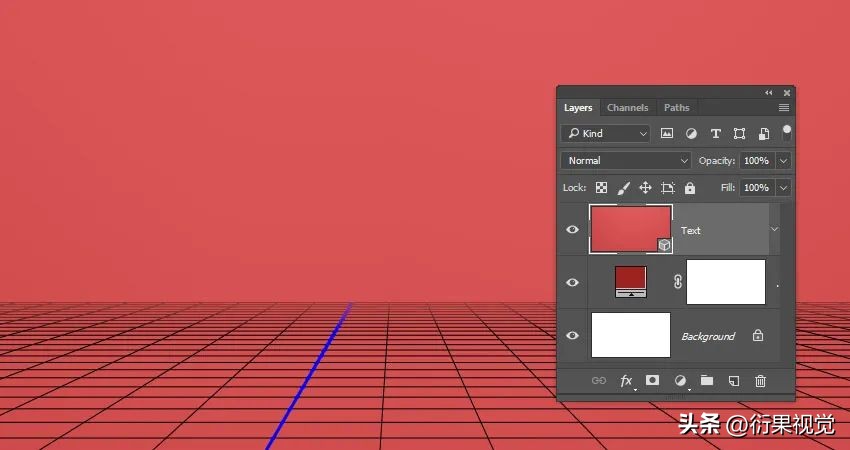The height and width of the screenshot is (450, 850).
Task: Filter layers by smart object icon
Action: click(x=764, y=133)
